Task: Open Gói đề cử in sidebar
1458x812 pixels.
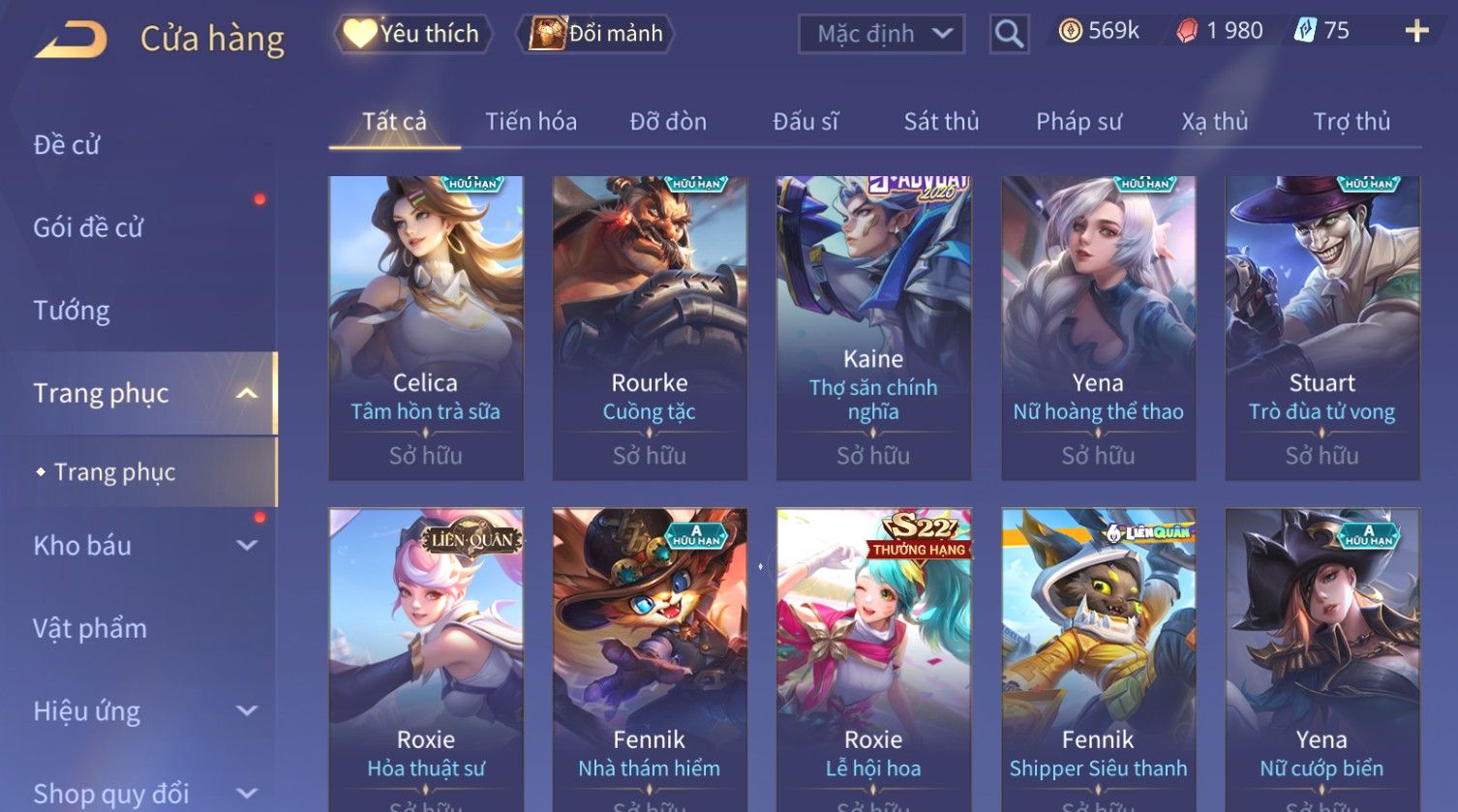Action: point(88,227)
